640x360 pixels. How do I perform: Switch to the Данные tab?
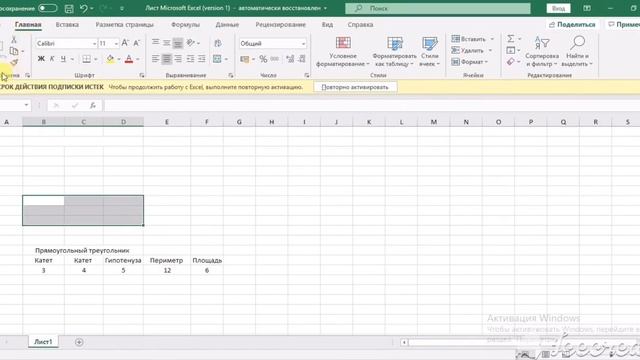pyautogui.click(x=227, y=24)
